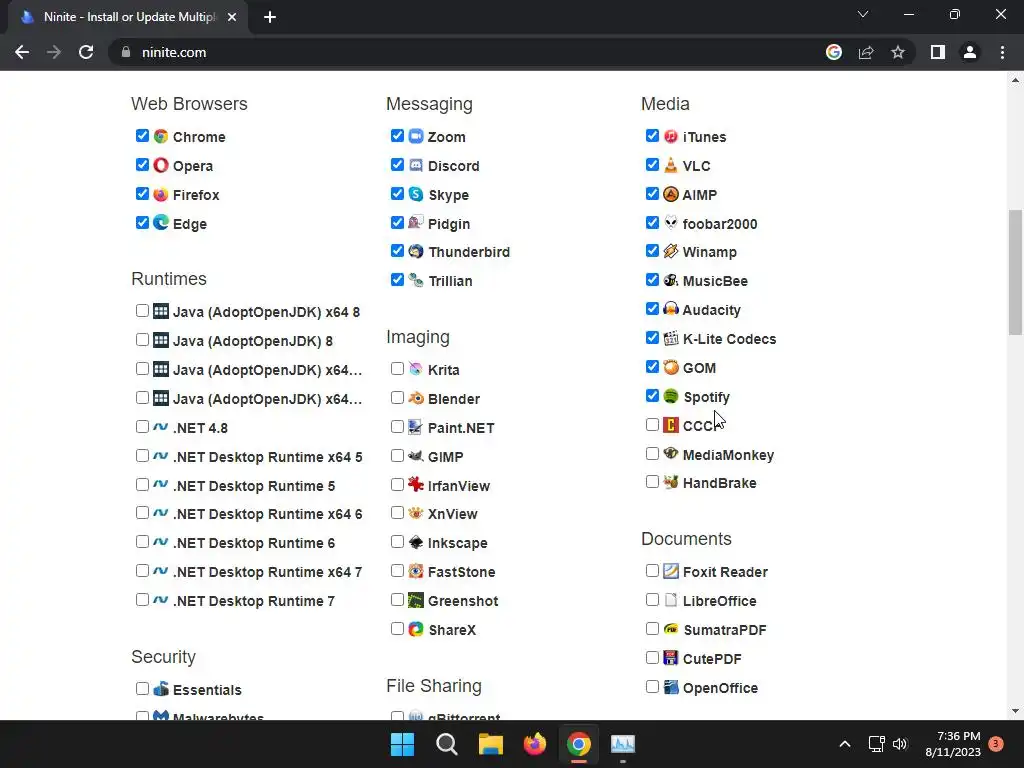Click the iTunes music note icon
The height and width of the screenshot is (768, 1024).
671,136
